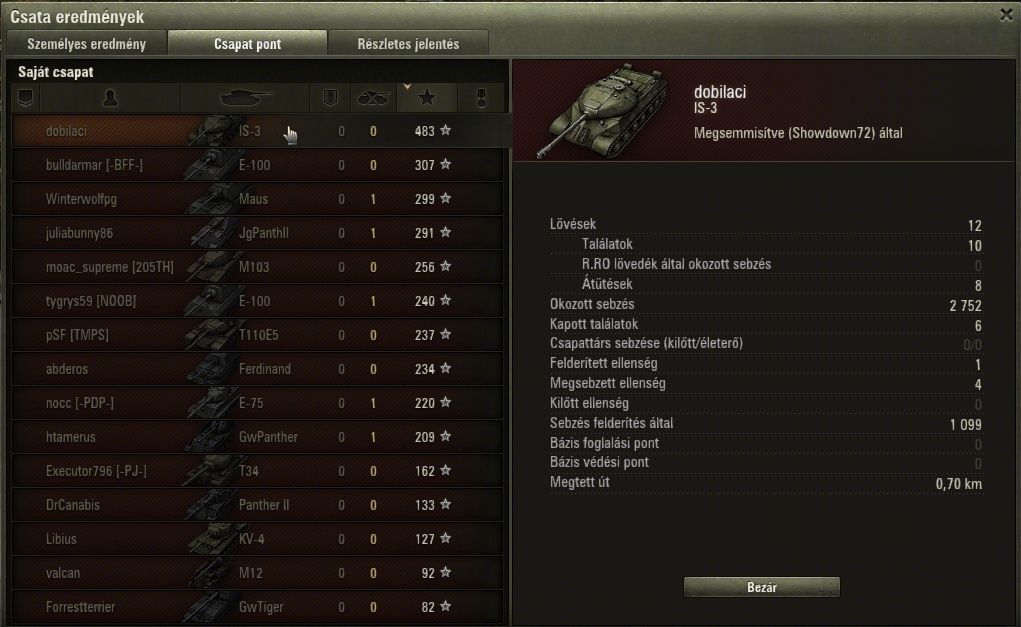Click star icon next to dobilaci's 483
1021x627 pixels.
[445, 130]
